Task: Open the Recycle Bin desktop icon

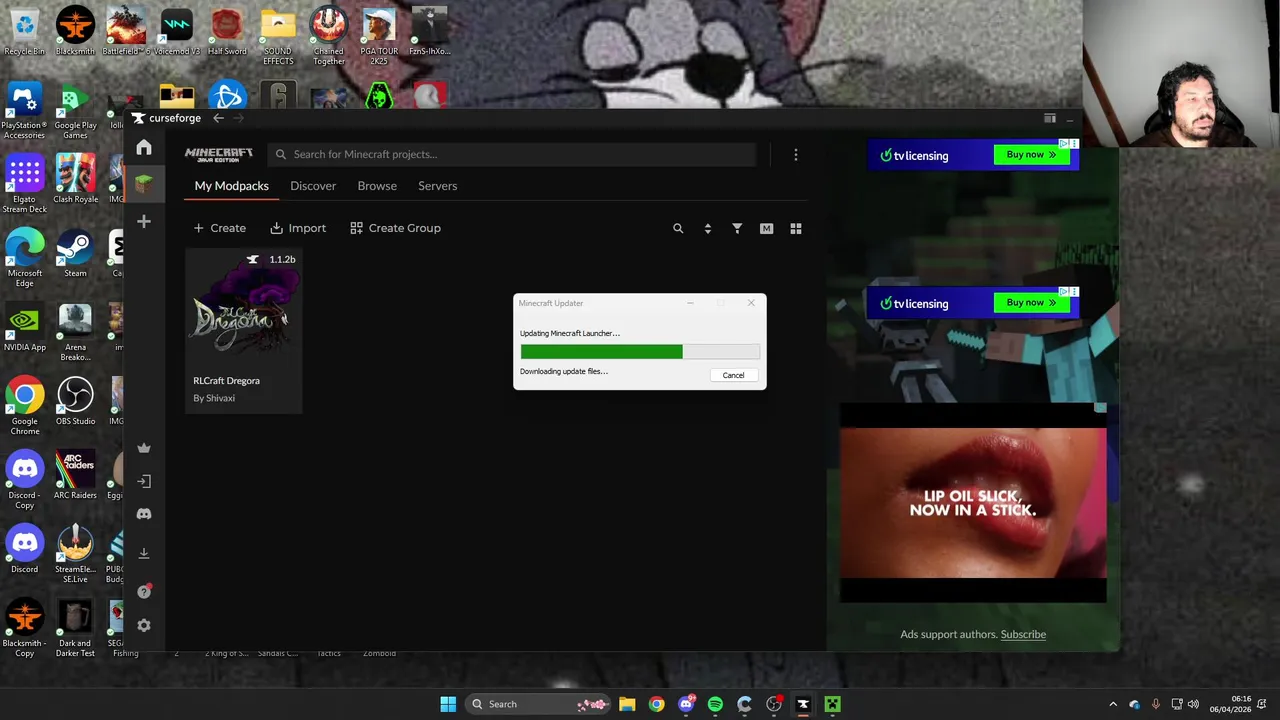Action: point(24,32)
